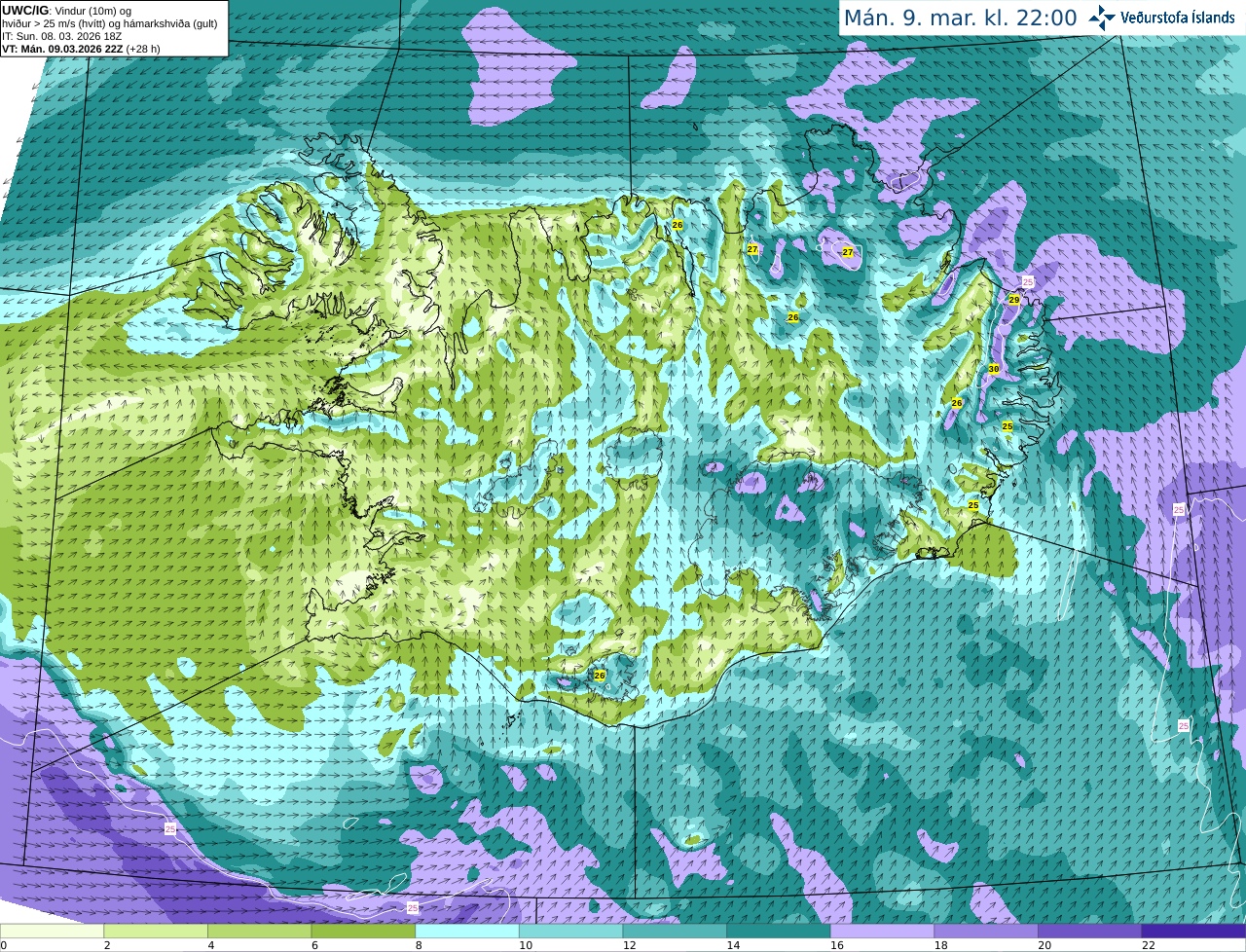Click the 'IT: Sun. 08. 03. 2026 18Z' line
Image resolution: width=1246 pixels, height=952 pixels.
tap(60, 36)
